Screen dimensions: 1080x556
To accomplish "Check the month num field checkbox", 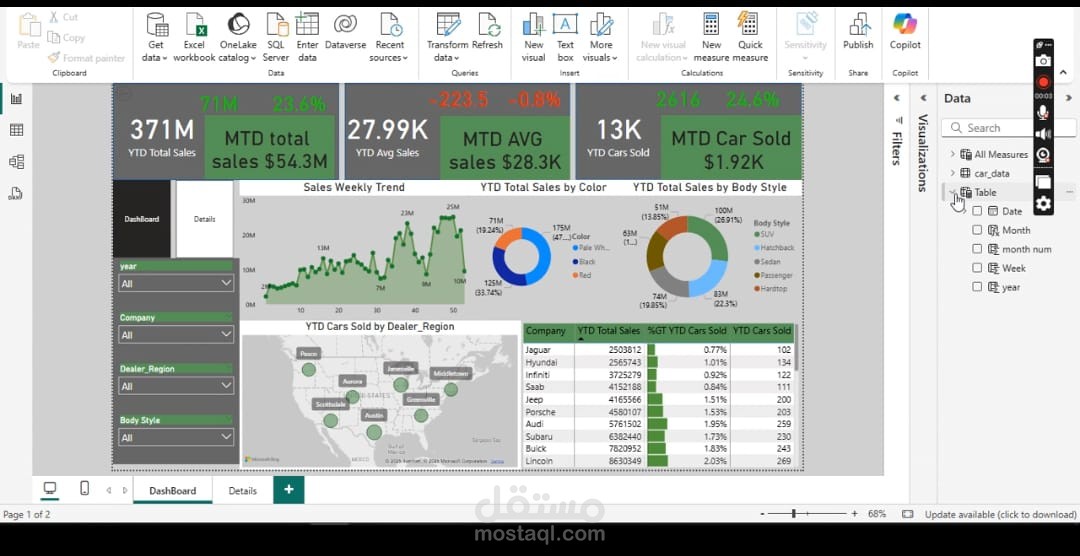I will pyautogui.click(x=977, y=249).
